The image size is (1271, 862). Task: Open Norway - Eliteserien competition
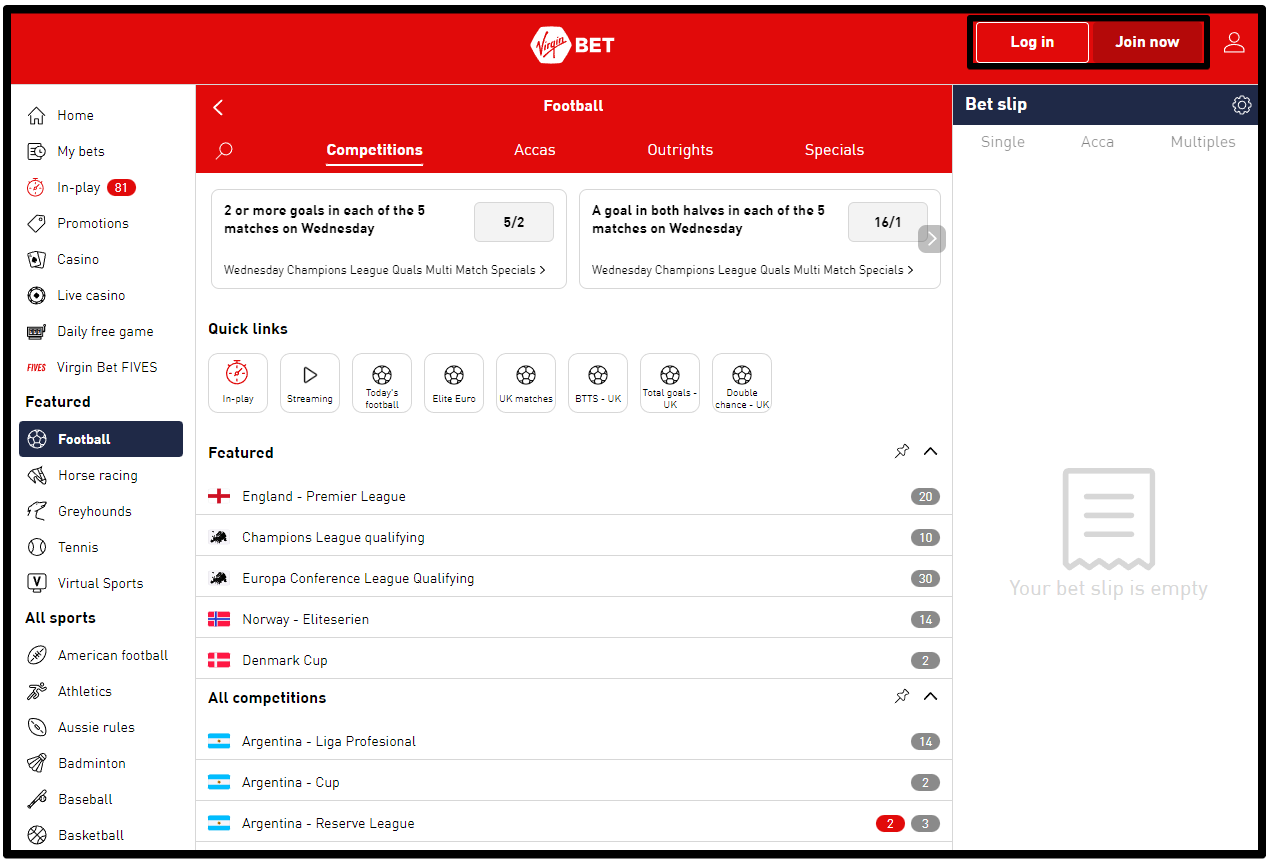[574, 619]
